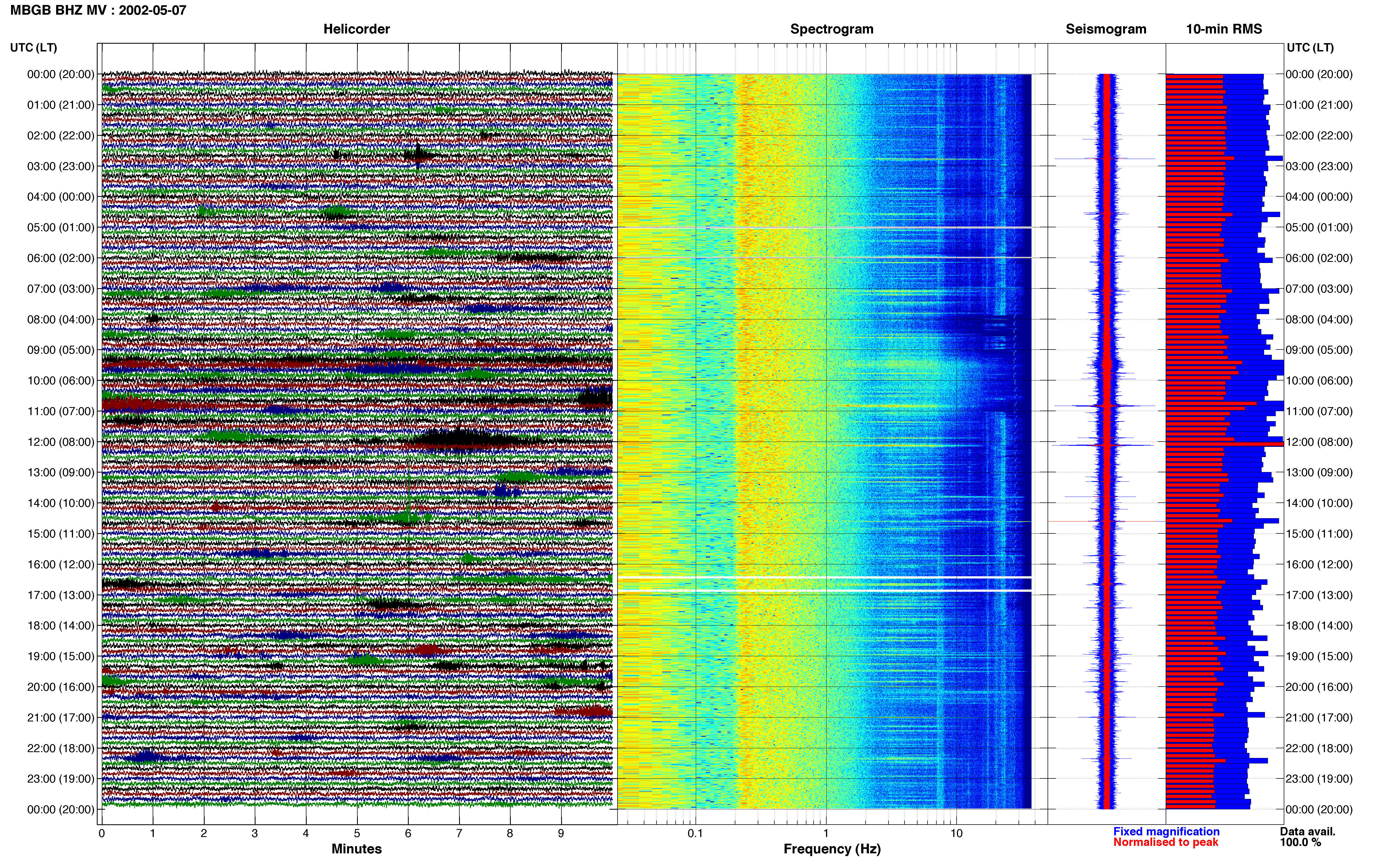Click the right 01:00 (21:00) time label
Screen dimensions: 1388x868
click(1319, 105)
